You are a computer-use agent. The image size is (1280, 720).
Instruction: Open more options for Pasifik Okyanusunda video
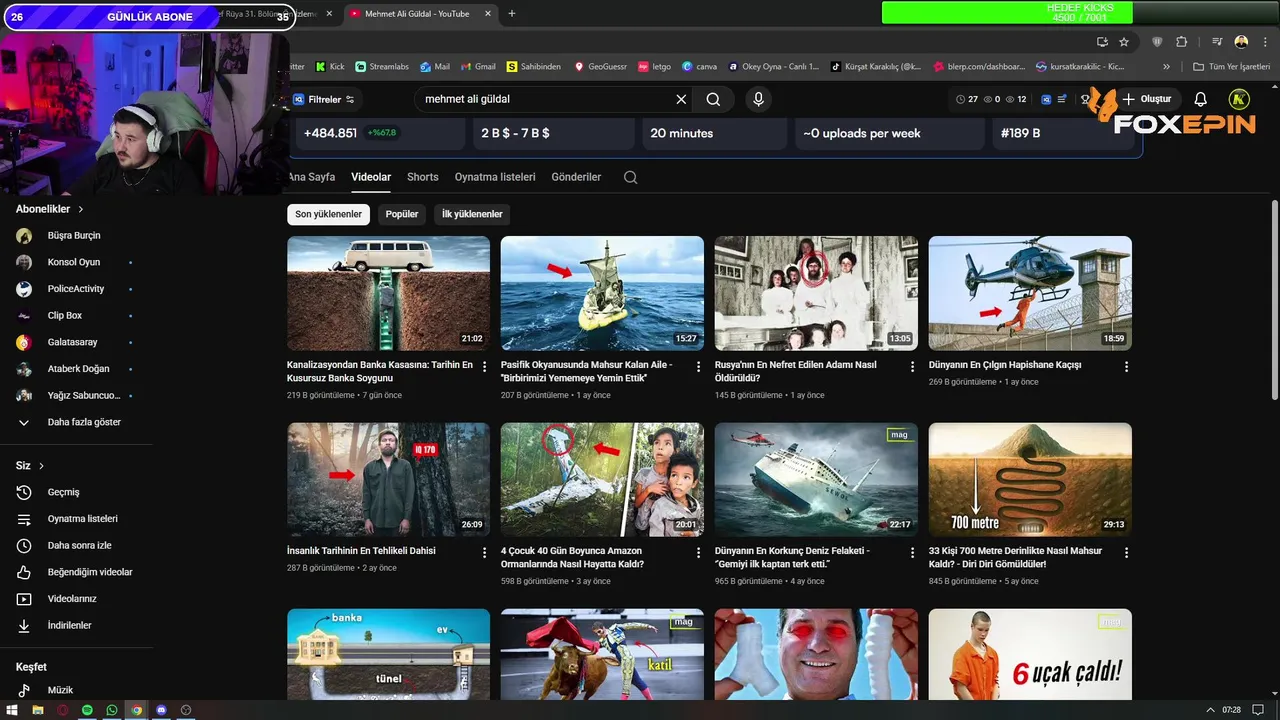click(x=699, y=367)
